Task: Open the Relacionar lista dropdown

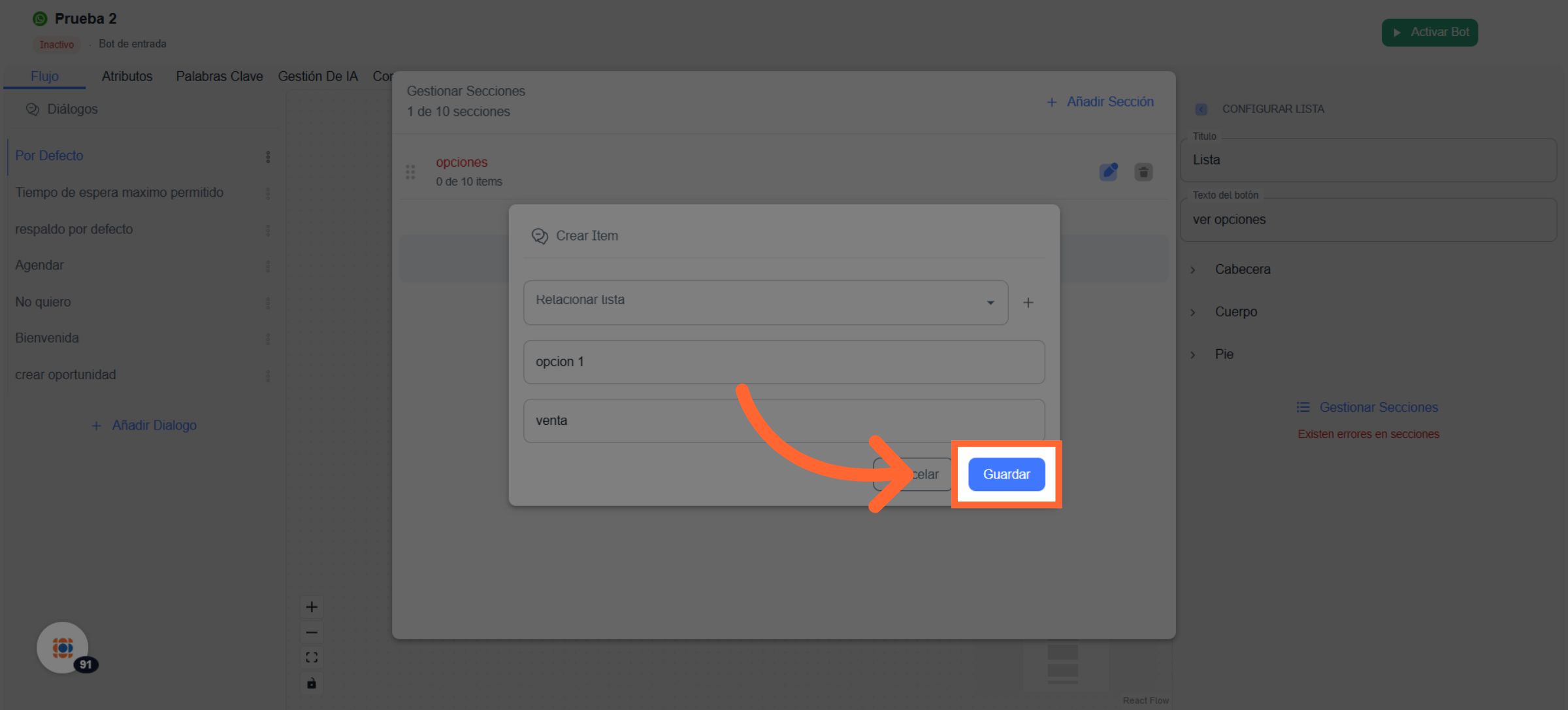Action: point(765,303)
